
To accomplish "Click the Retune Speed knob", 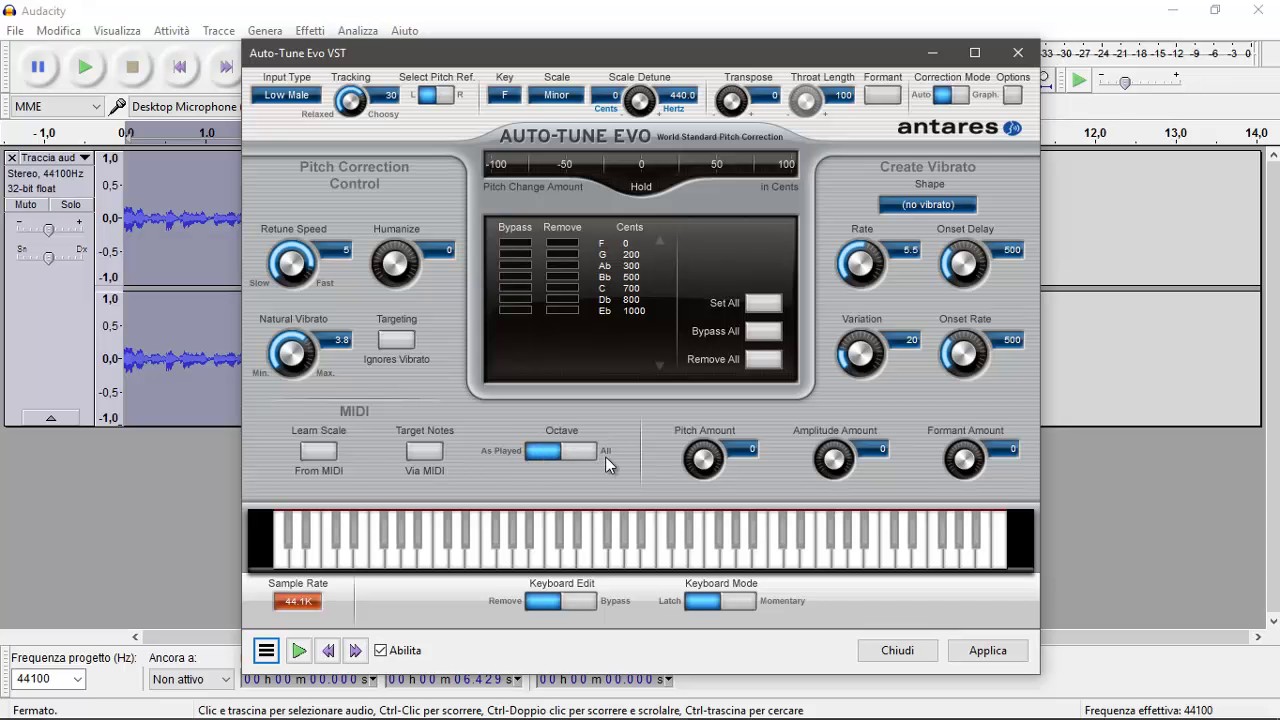I will [292, 264].
